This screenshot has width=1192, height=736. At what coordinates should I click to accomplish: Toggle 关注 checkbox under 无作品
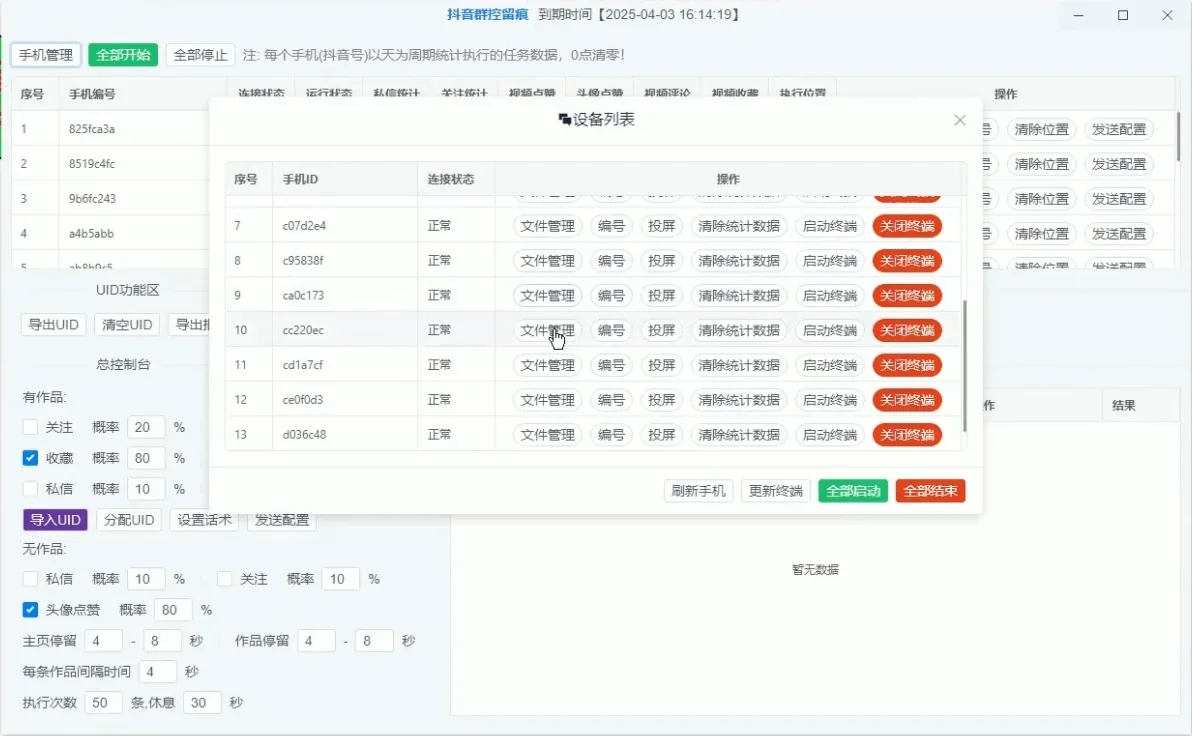(224, 579)
